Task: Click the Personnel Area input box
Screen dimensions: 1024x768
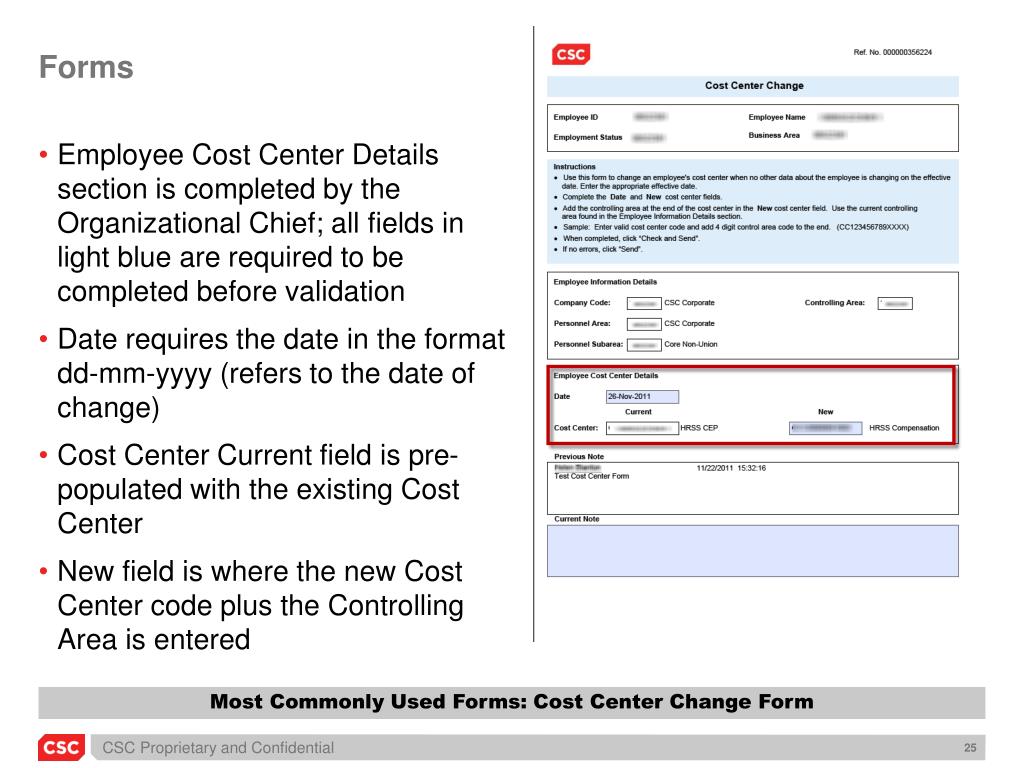Action: pyautogui.click(x=644, y=325)
